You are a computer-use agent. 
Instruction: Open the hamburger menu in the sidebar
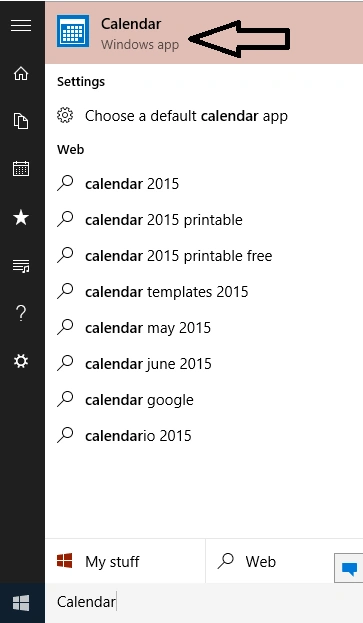point(21,26)
